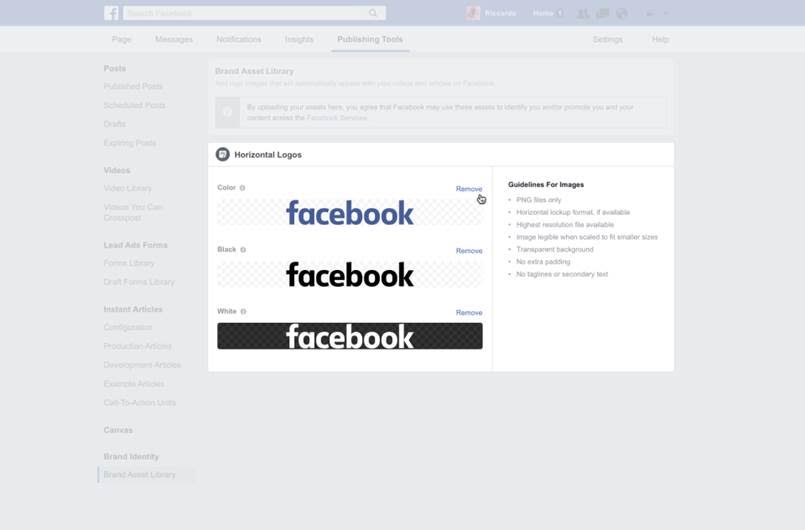Screen dimensions: 805x530
Task: Remove the Black logo
Action: pyautogui.click(x=468, y=251)
